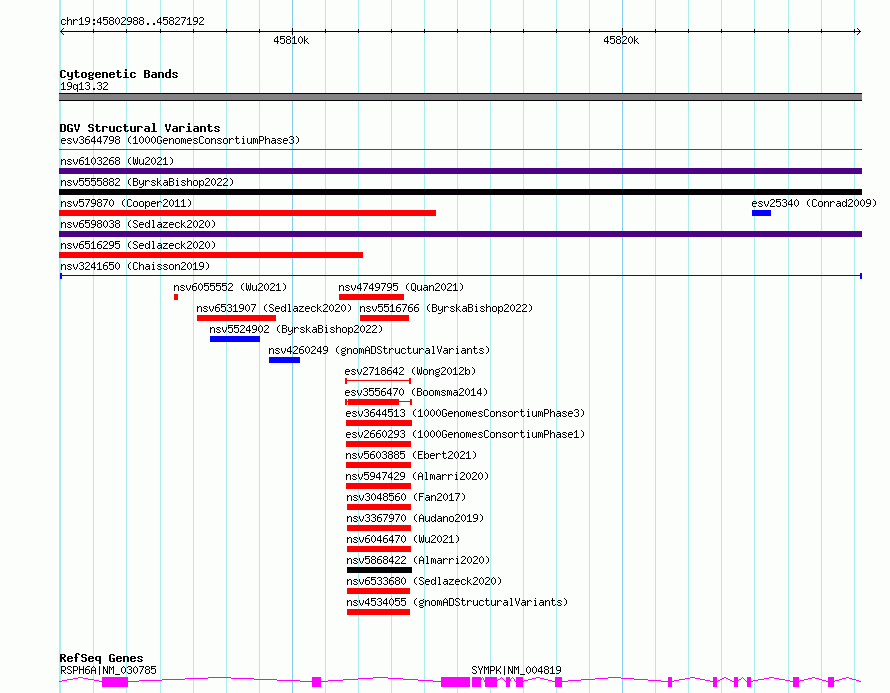Select the esv25340 small blue bar
The width and height of the screenshot is (890, 693).
tap(761, 213)
